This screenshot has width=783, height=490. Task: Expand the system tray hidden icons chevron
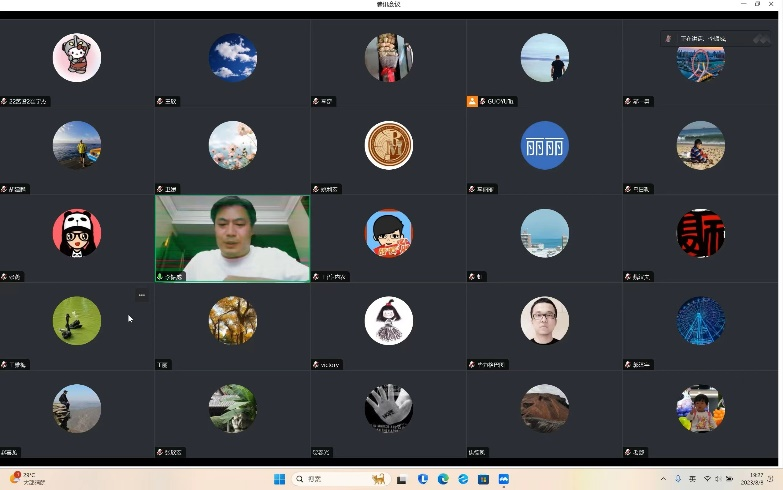click(662, 479)
